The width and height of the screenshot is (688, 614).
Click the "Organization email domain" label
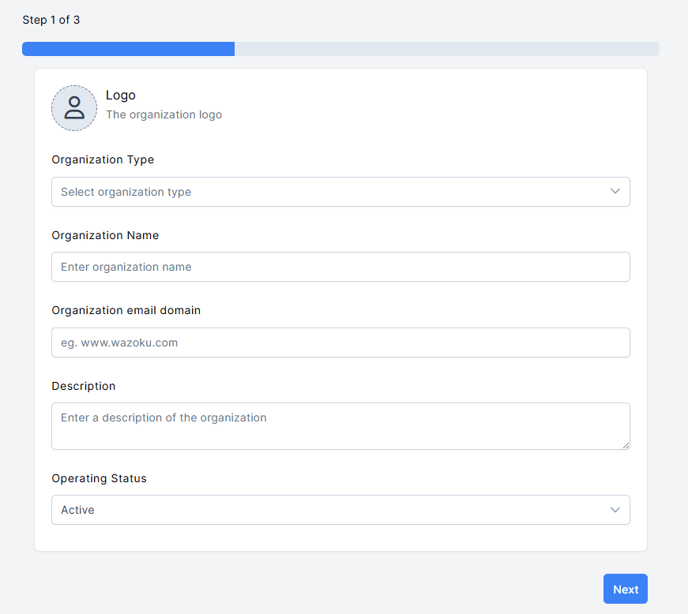pyautogui.click(x=126, y=310)
